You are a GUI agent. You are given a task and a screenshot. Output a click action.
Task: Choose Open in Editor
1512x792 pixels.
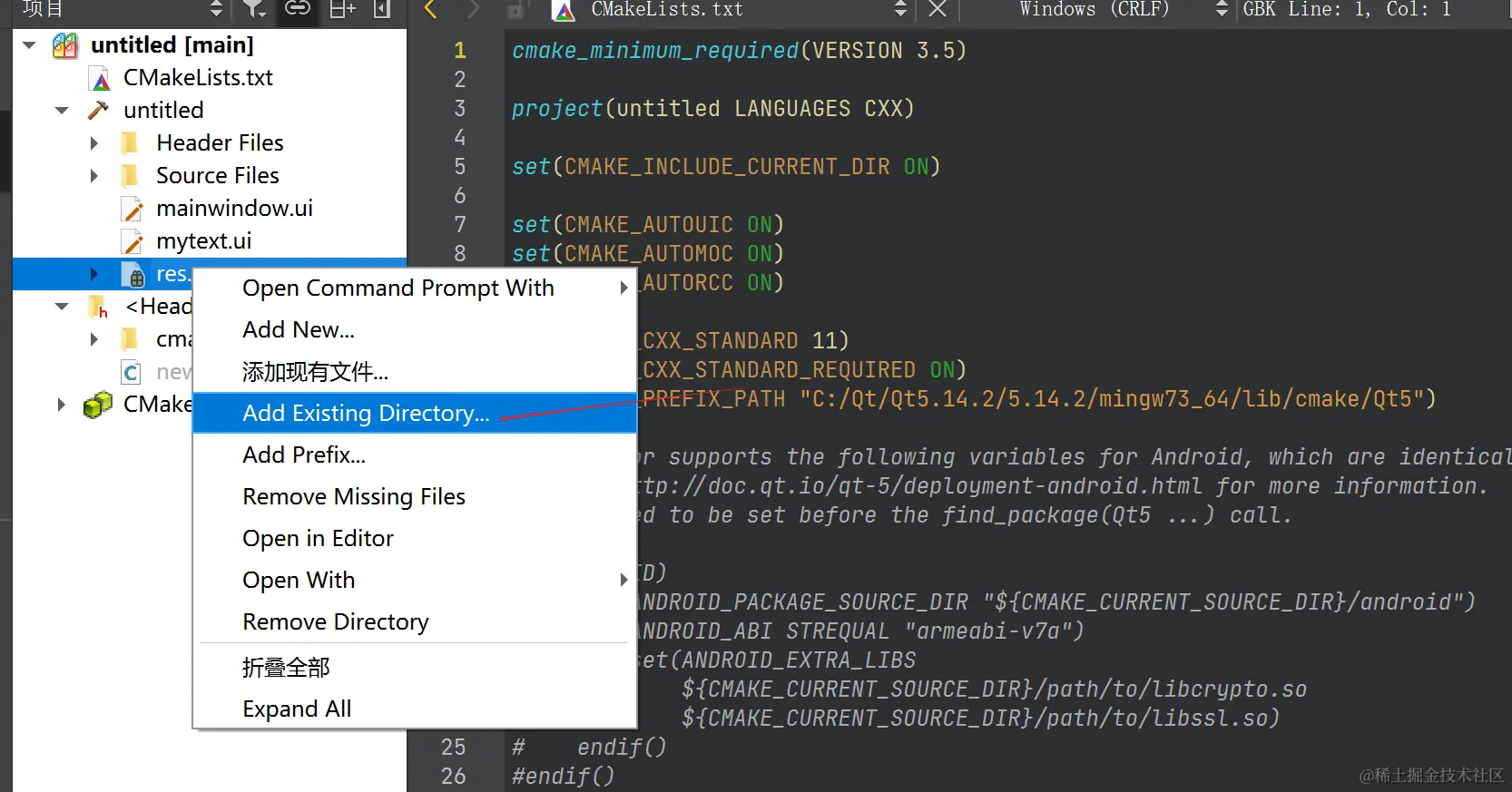(415, 538)
